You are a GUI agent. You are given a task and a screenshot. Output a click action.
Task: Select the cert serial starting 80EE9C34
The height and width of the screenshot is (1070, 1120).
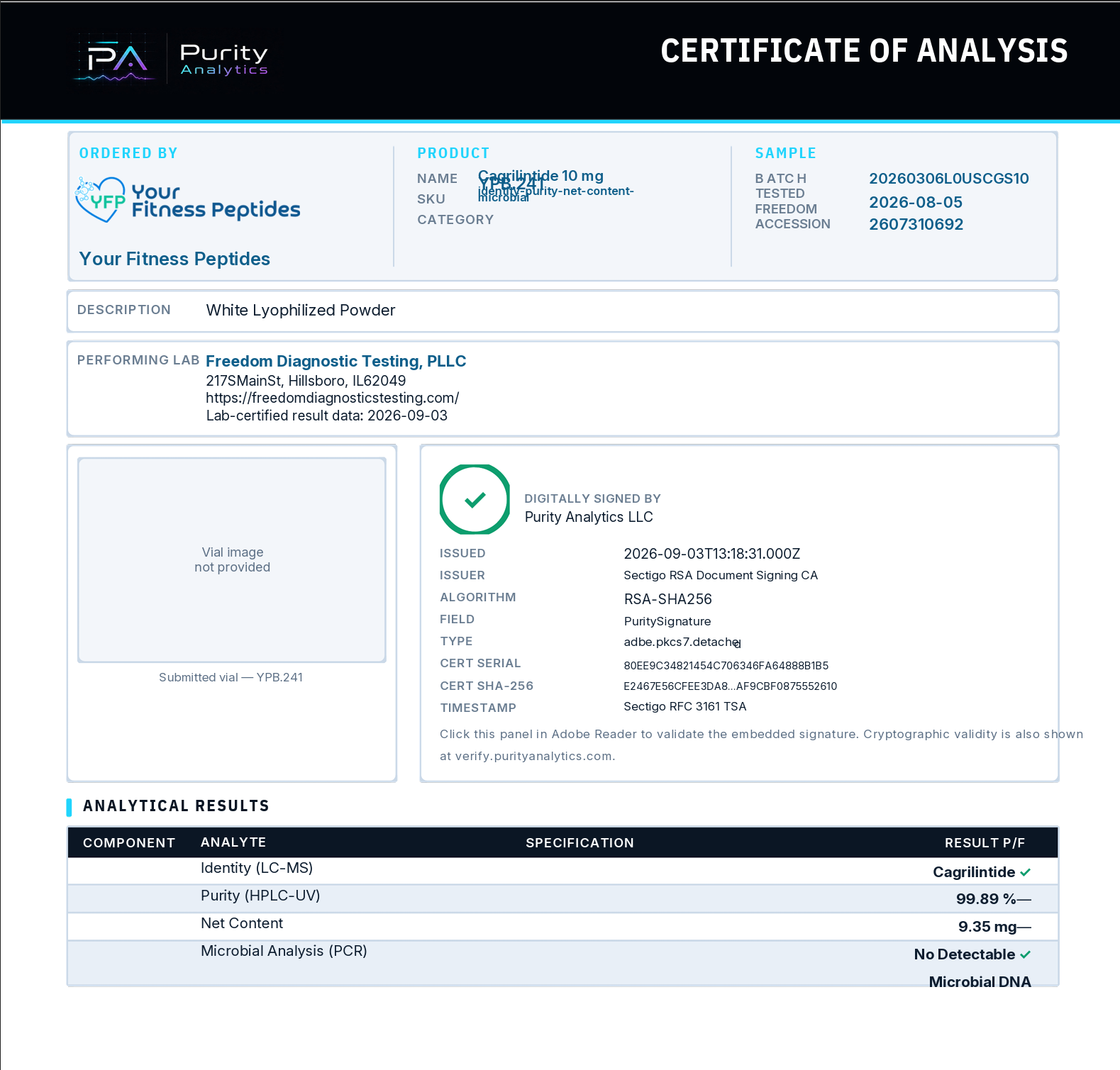pyautogui.click(x=726, y=665)
